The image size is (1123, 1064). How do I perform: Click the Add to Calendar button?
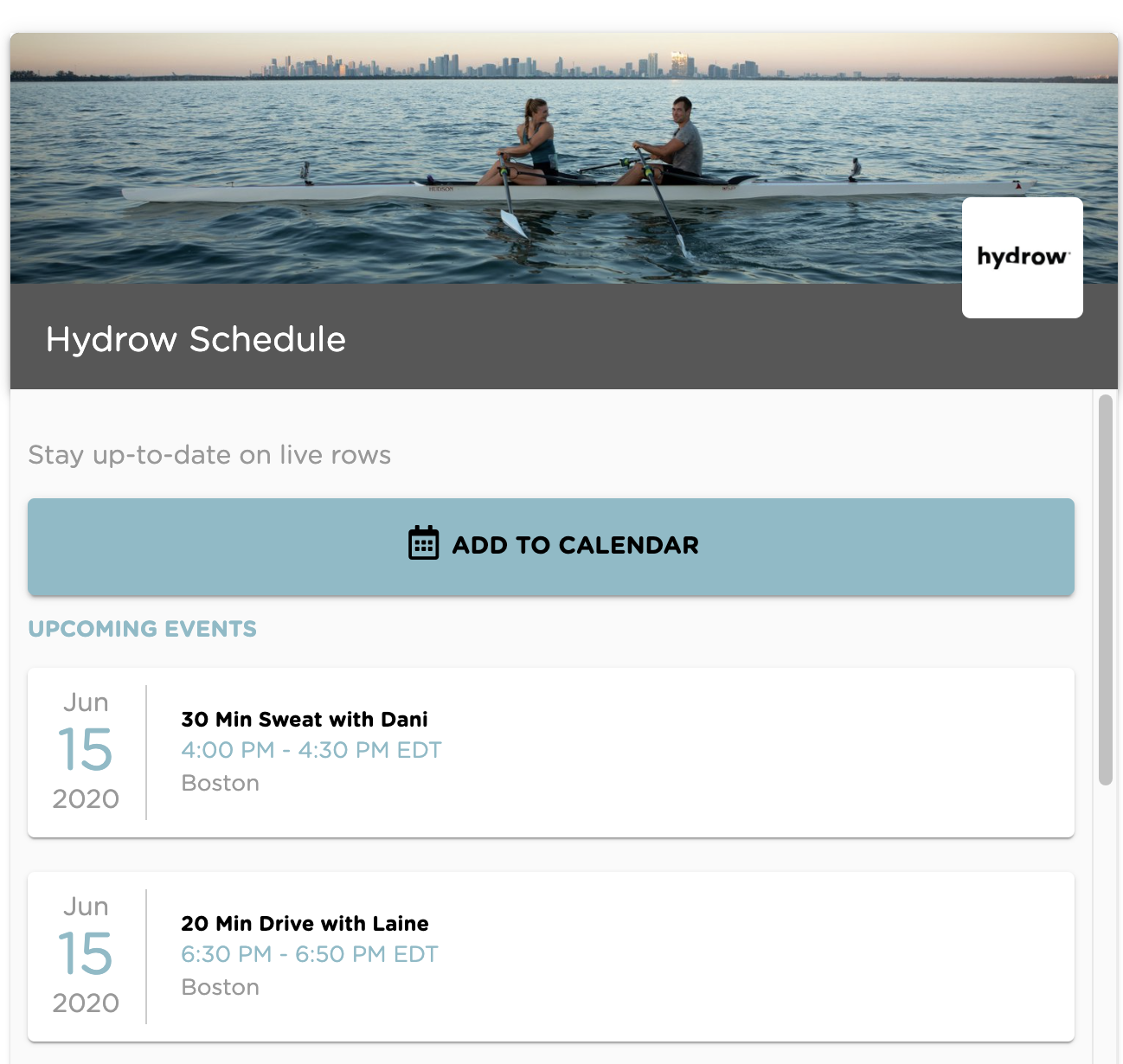(x=551, y=547)
